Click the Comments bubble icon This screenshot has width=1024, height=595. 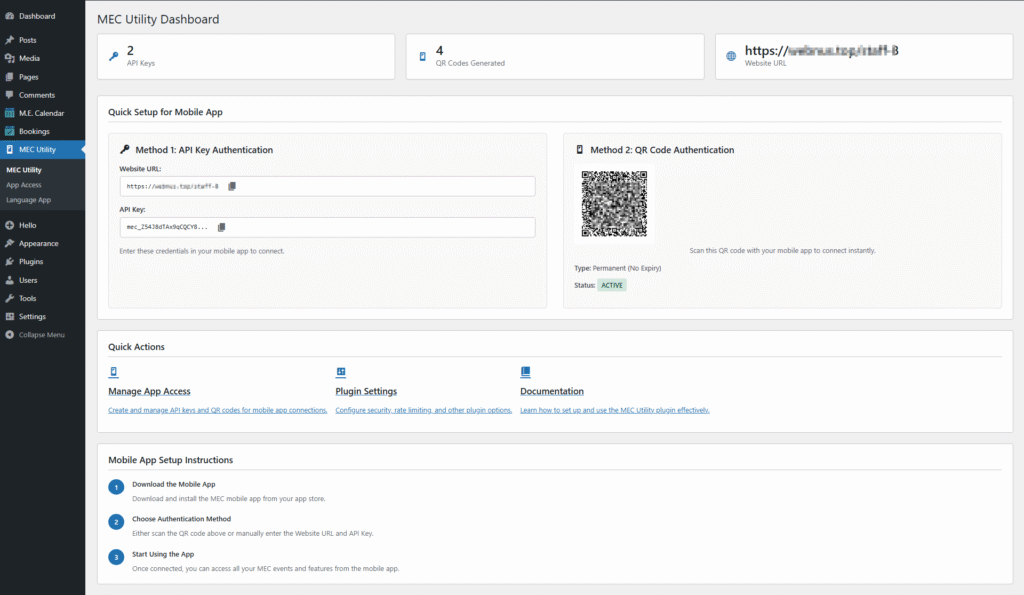(10, 95)
